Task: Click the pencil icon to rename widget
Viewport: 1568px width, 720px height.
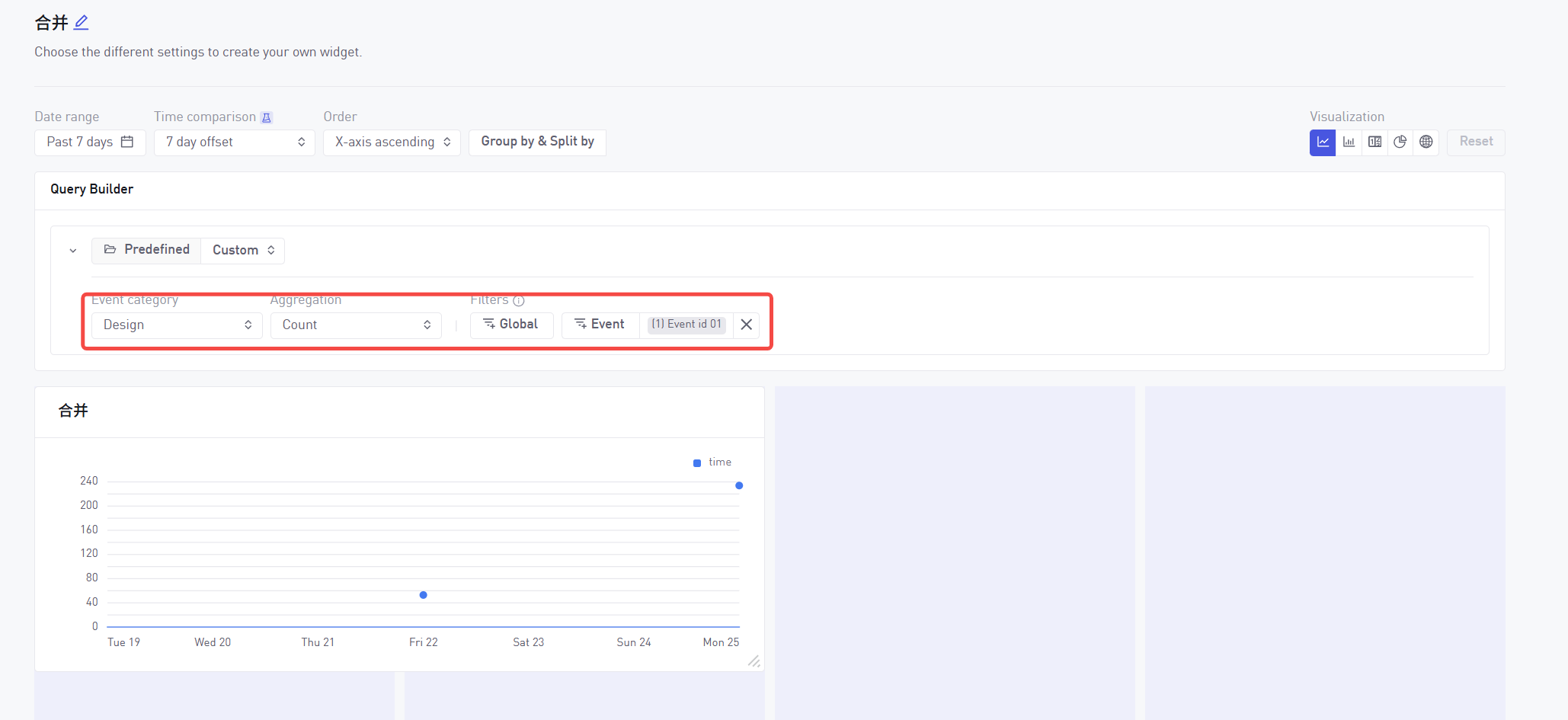Action: 82,23
